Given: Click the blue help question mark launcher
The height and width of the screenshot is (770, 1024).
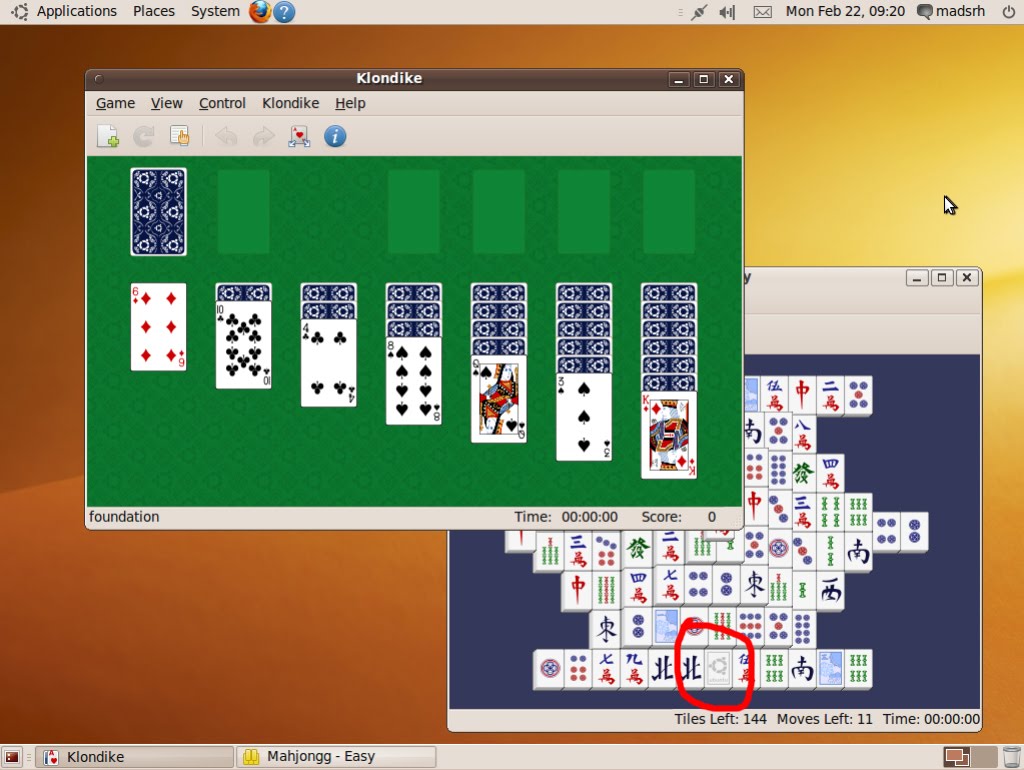Looking at the screenshot, I should pos(283,12).
